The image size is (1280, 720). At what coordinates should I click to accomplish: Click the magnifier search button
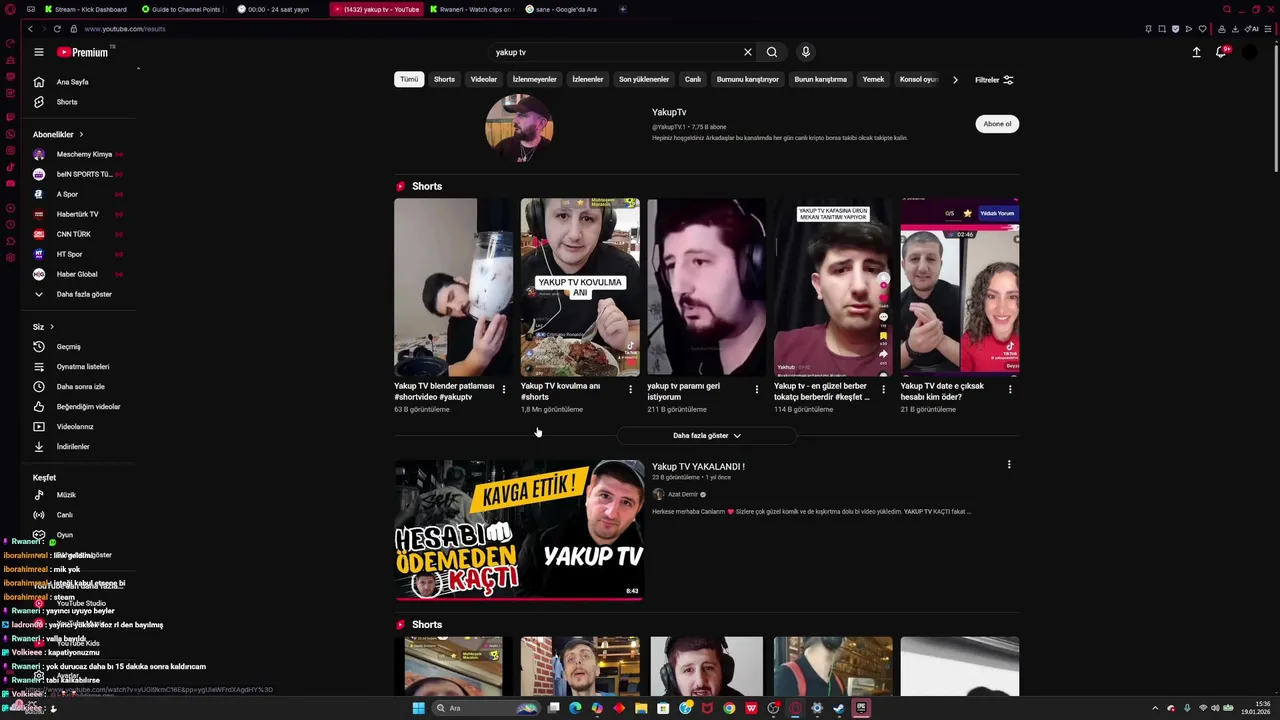(772, 52)
